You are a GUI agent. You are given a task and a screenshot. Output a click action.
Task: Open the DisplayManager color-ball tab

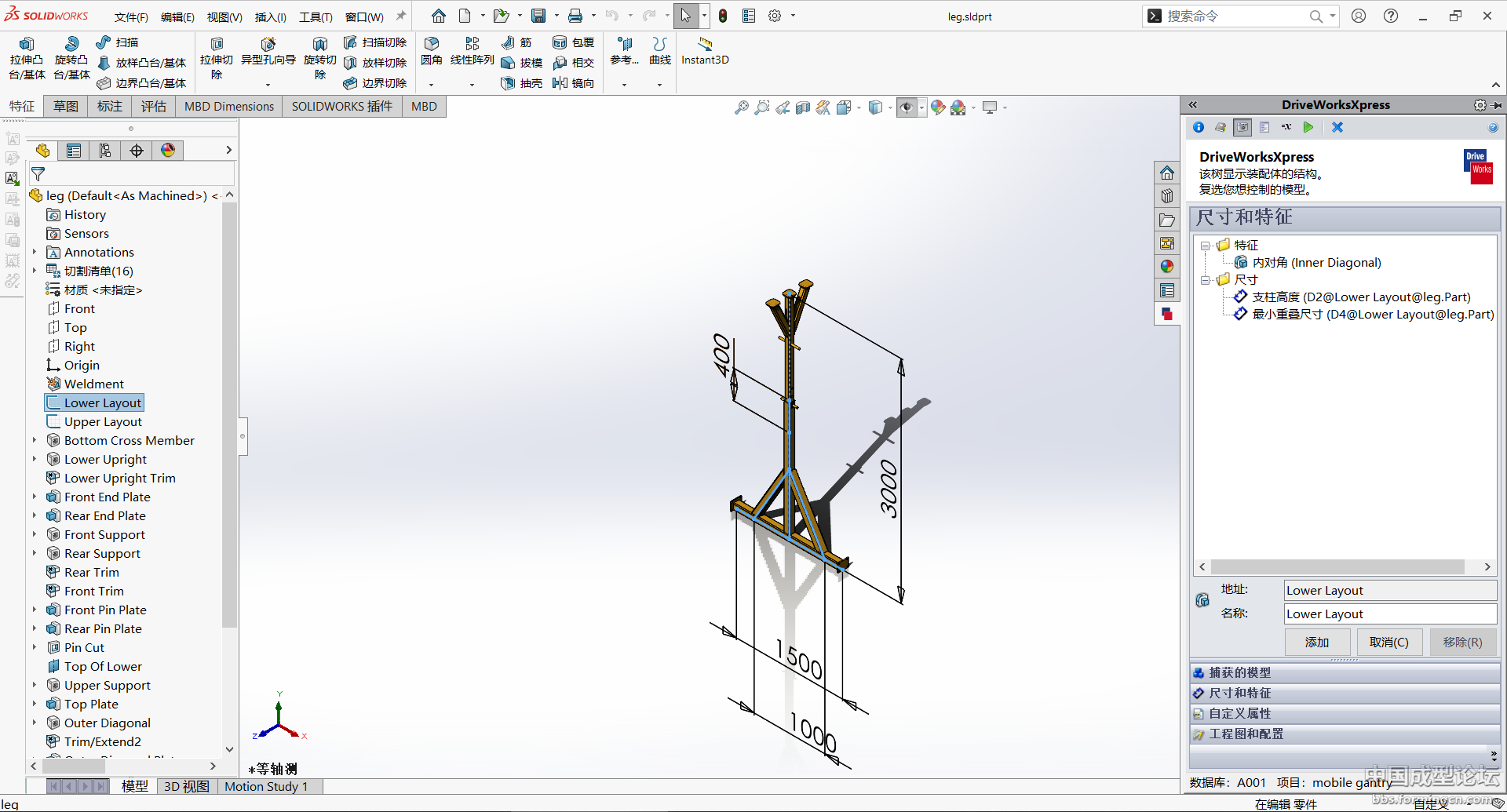coord(168,151)
